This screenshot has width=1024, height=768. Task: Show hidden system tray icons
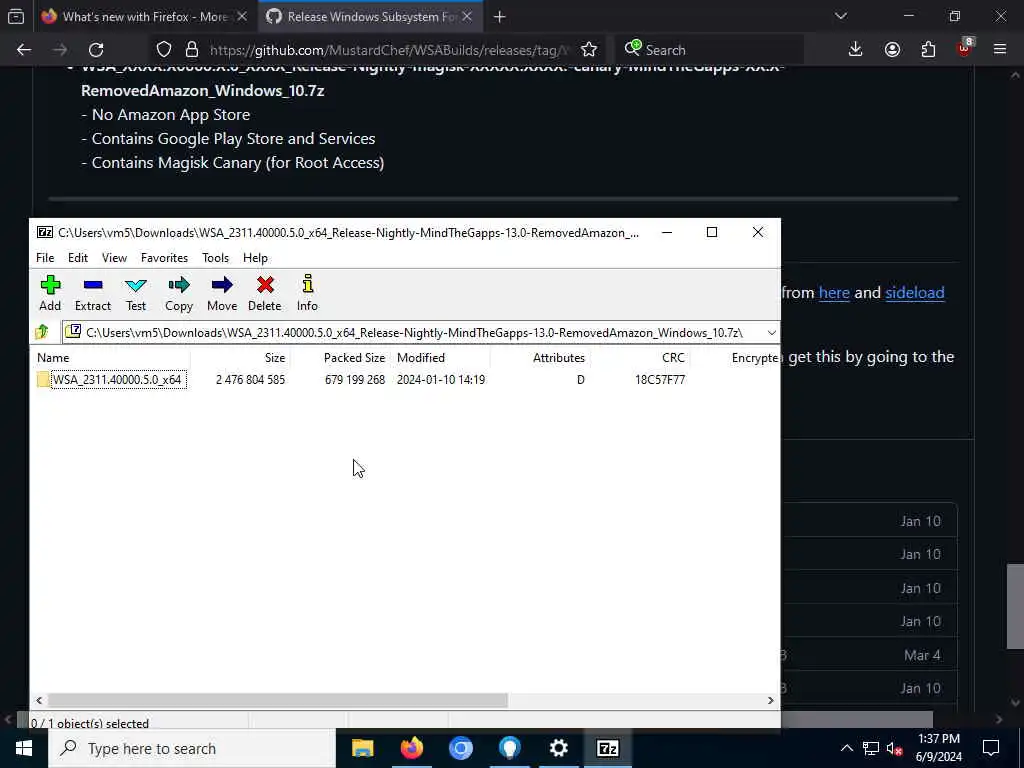pos(846,748)
